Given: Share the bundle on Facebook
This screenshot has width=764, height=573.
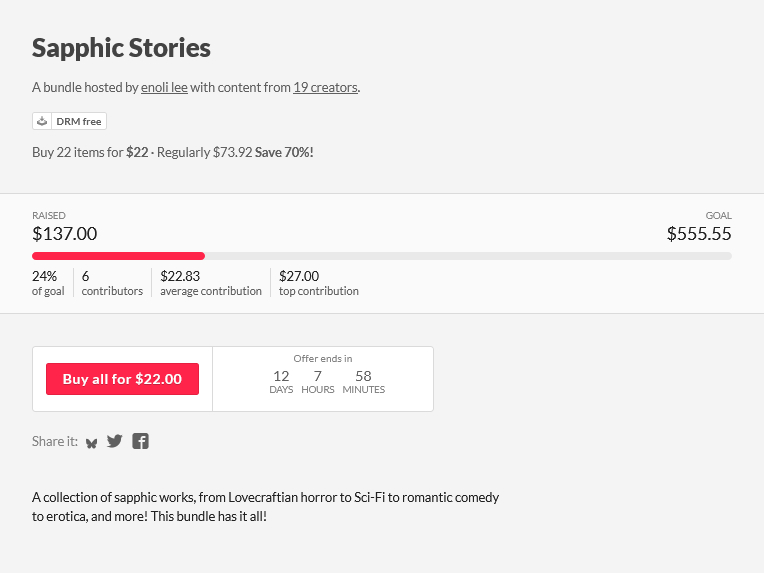Looking at the screenshot, I should click(x=141, y=441).
